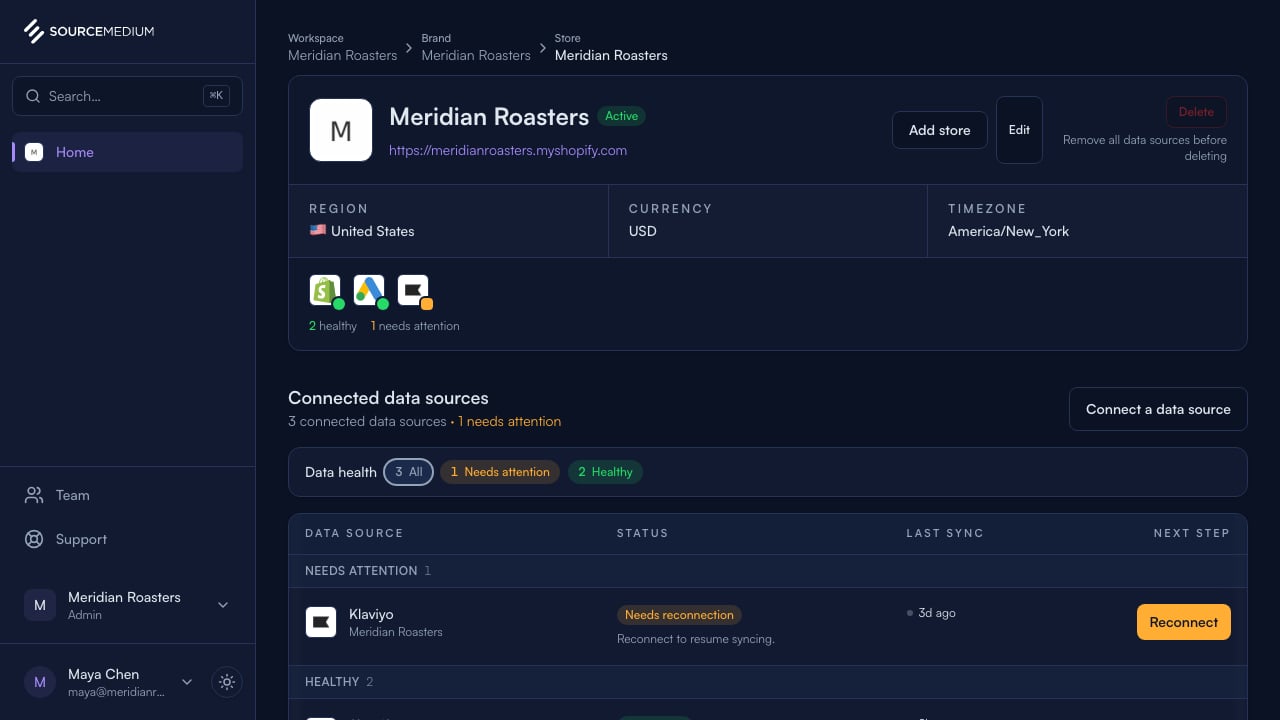Click the Edit button
This screenshot has height=720, width=1280.
point(1019,130)
